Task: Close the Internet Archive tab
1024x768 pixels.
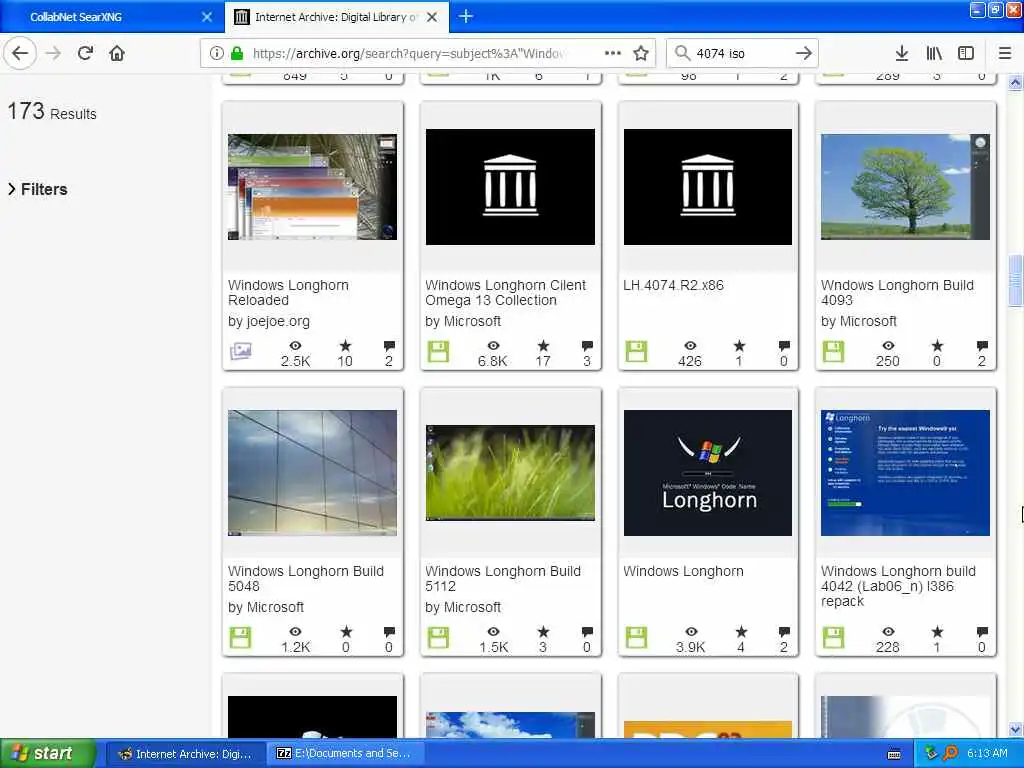Action: coord(432,17)
